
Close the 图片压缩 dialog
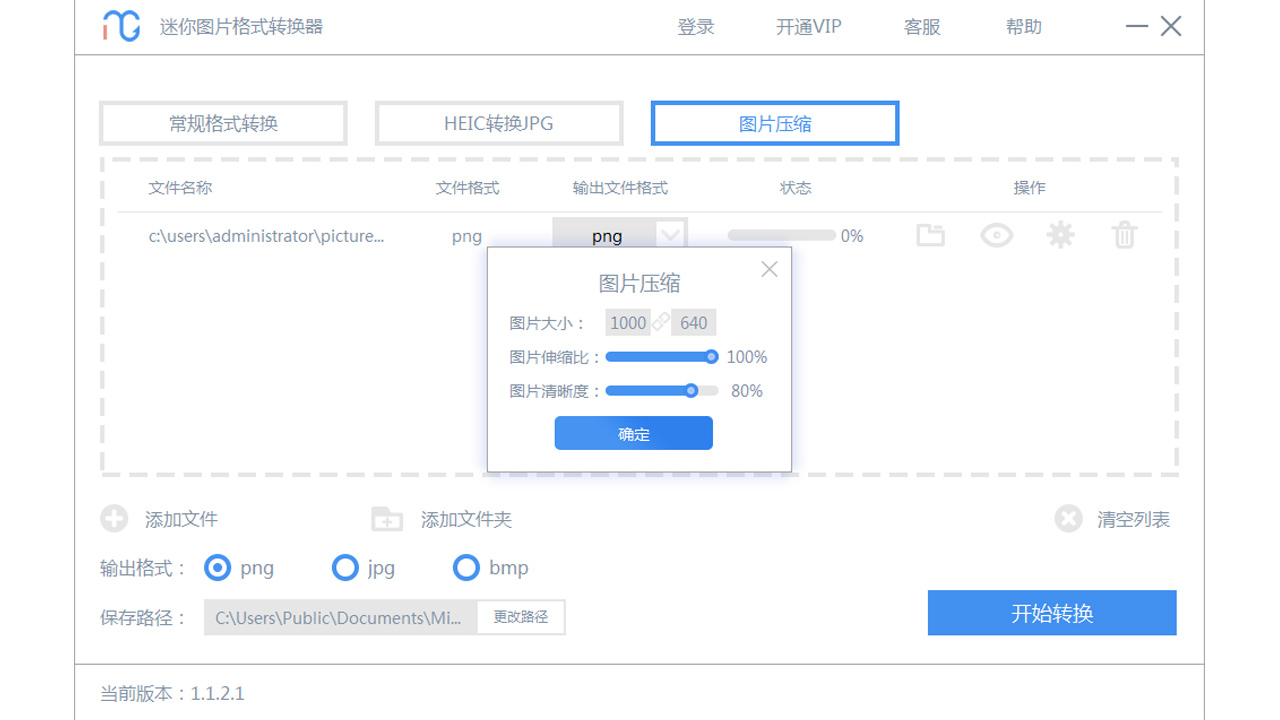[769, 268]
